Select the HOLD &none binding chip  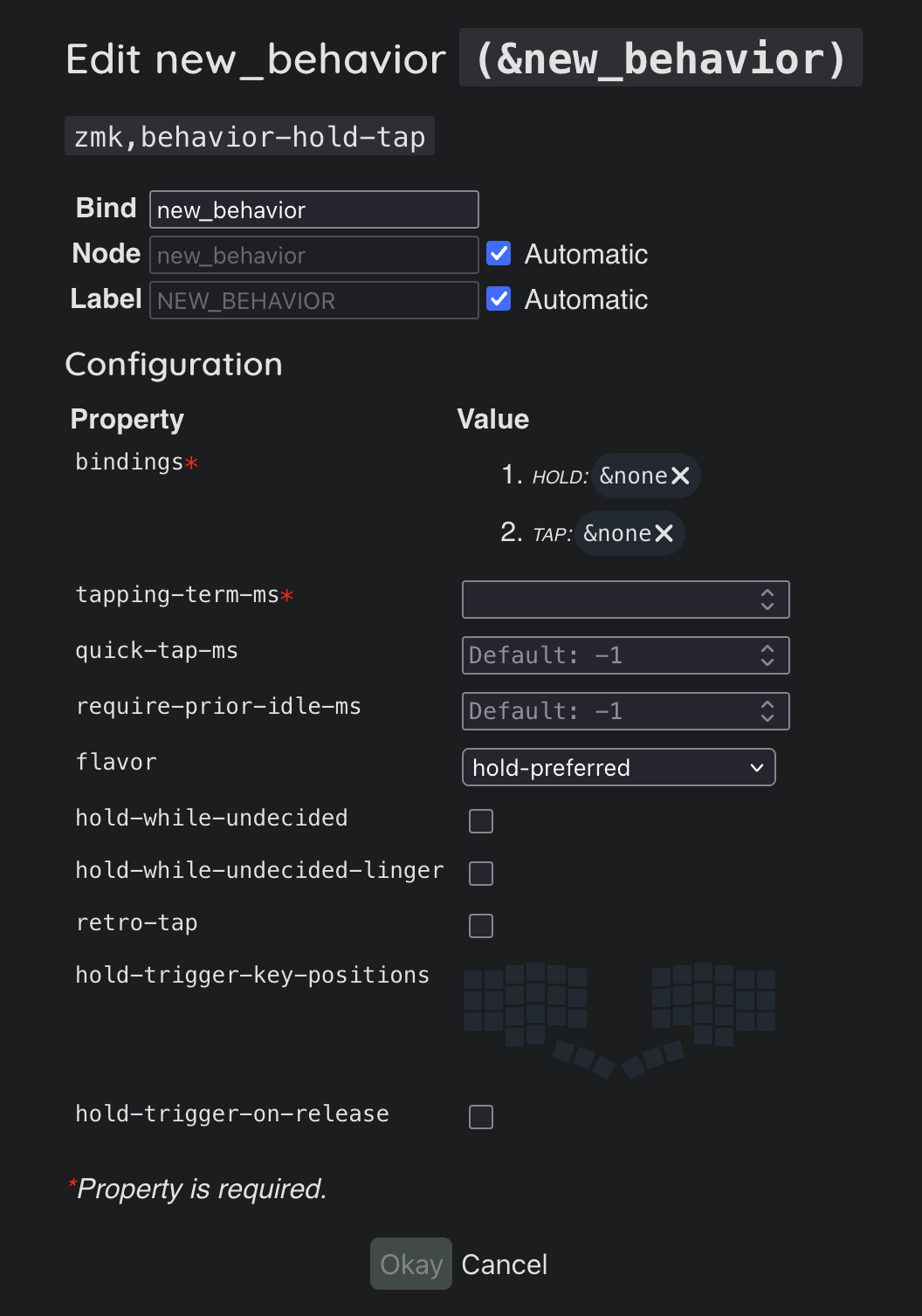[x=633, y=476]
